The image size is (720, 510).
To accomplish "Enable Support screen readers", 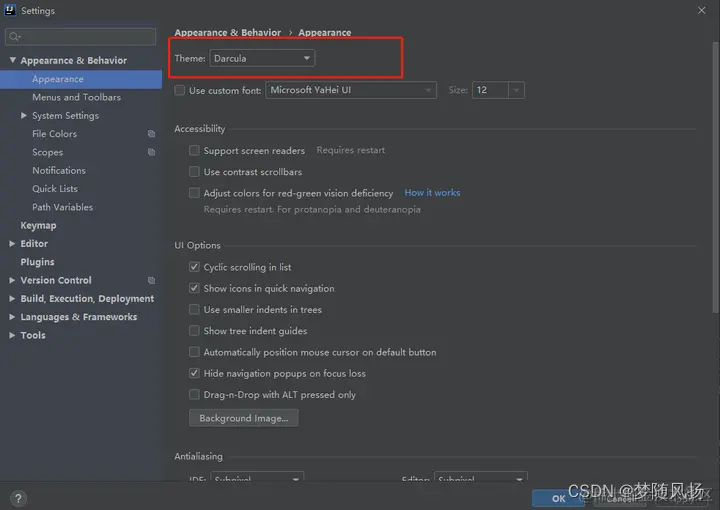I will tap(194, 150).
